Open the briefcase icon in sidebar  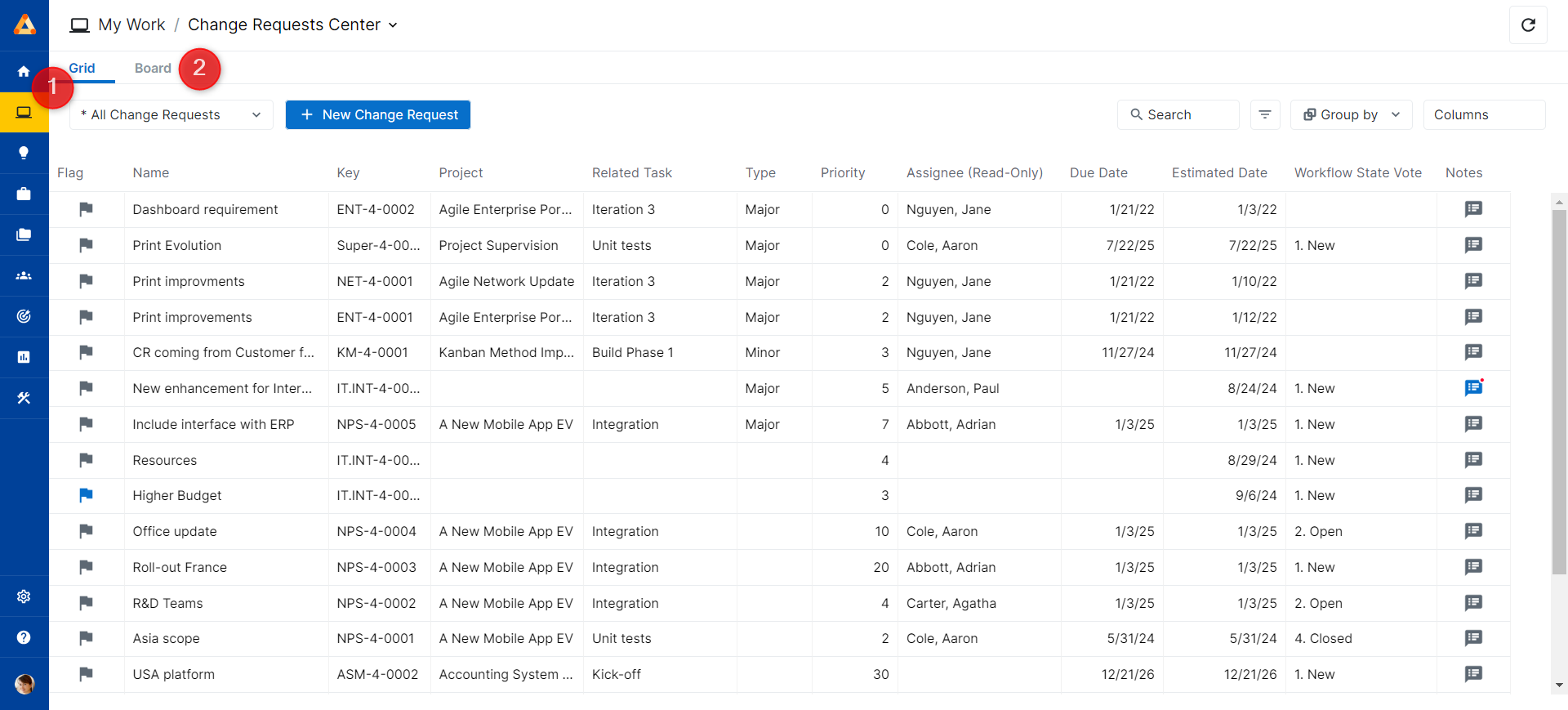(24, 194)
